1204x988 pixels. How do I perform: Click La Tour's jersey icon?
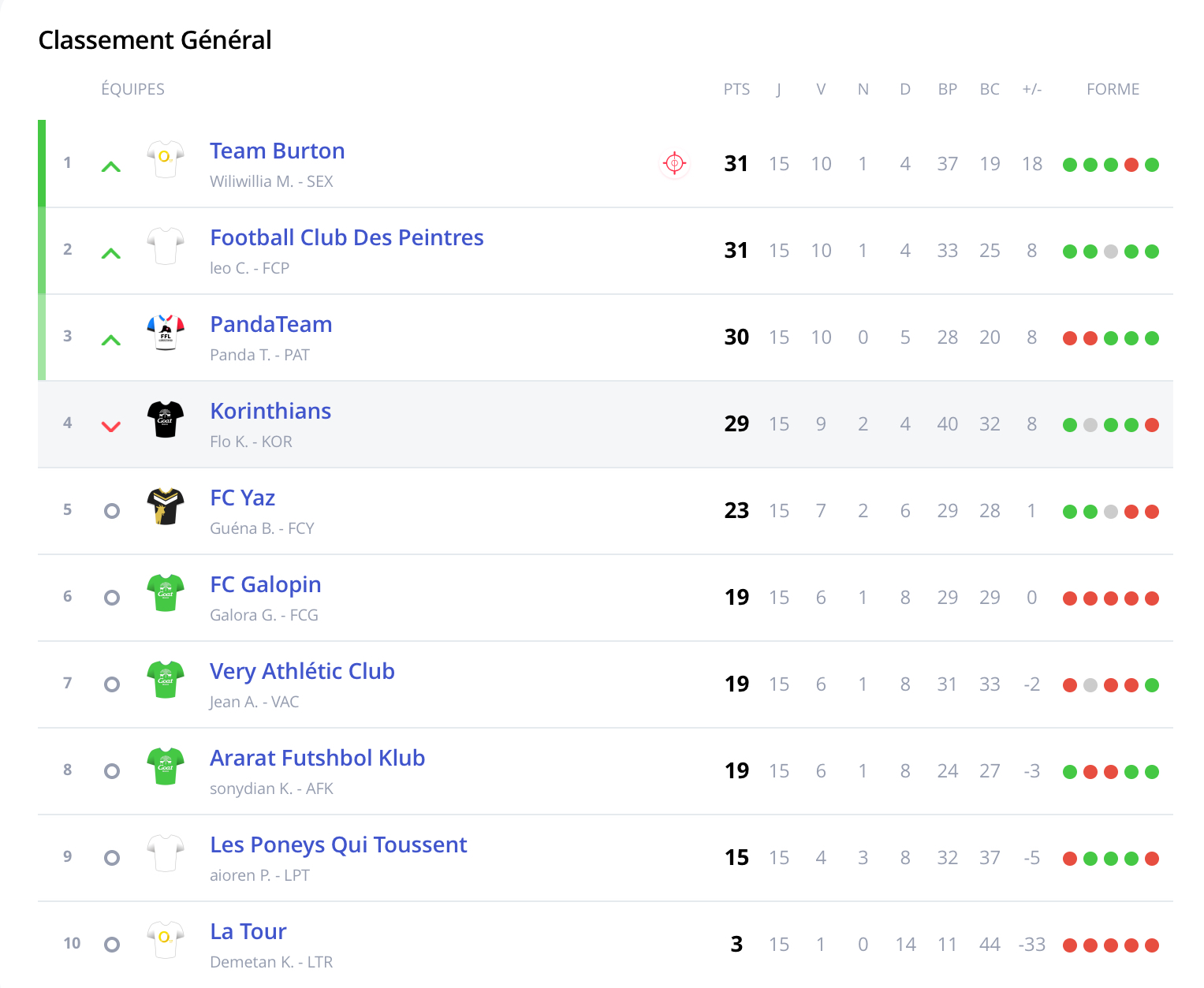[x=166, y=939]
